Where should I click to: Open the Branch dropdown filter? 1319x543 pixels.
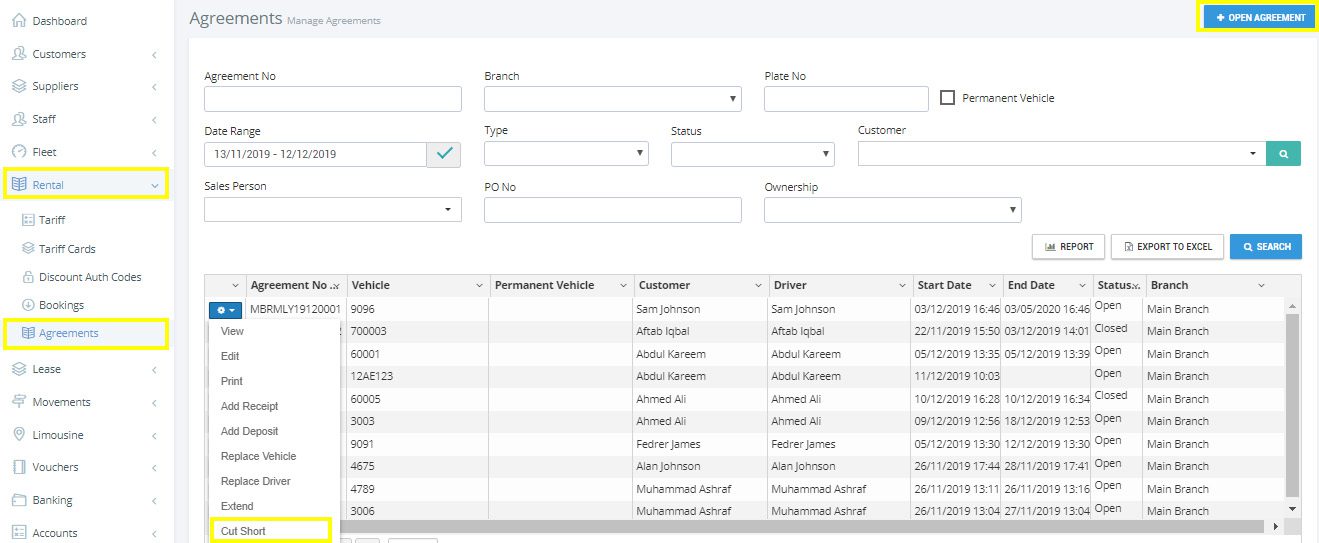tap(612, 99)
